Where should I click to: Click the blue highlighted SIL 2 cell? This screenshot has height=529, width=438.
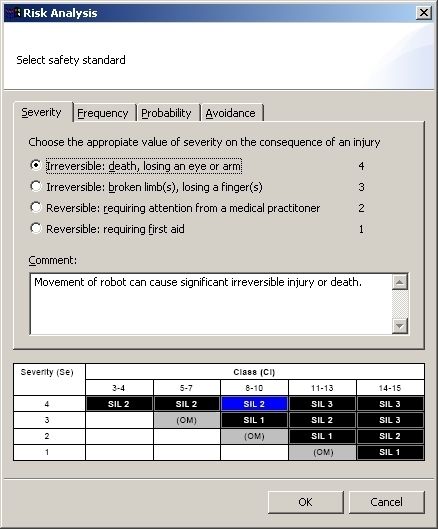[x=254, y=404]
